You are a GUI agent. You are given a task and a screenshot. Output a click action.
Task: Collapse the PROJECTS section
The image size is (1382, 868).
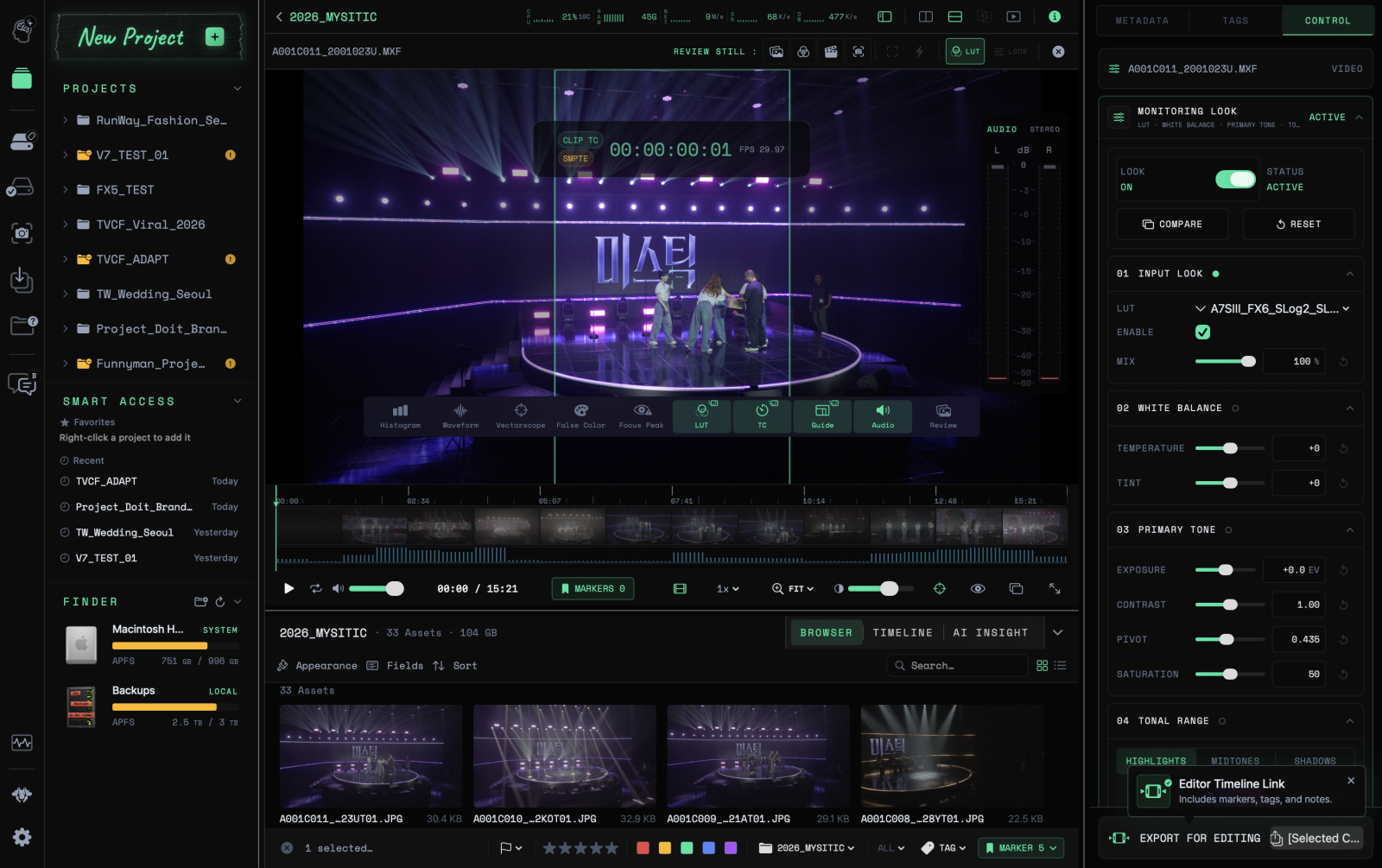[237, 88]
